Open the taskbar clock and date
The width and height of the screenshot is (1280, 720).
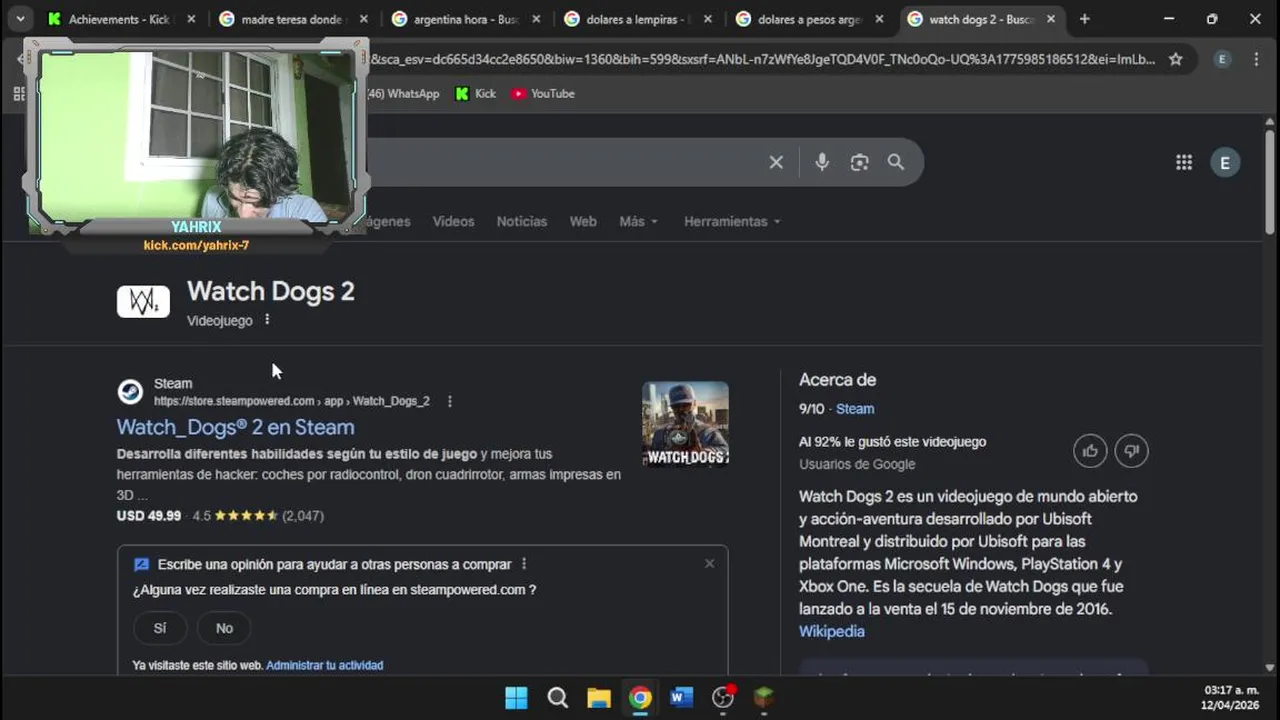click(1231, 698)
